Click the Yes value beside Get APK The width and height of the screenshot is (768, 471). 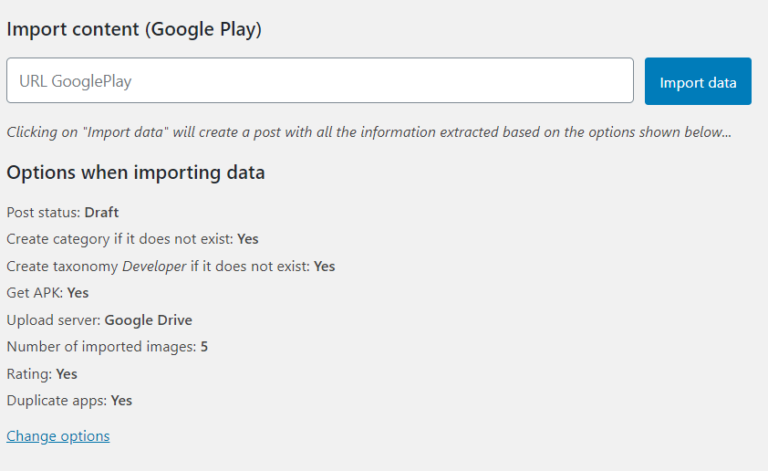click(x=78, y=293)
